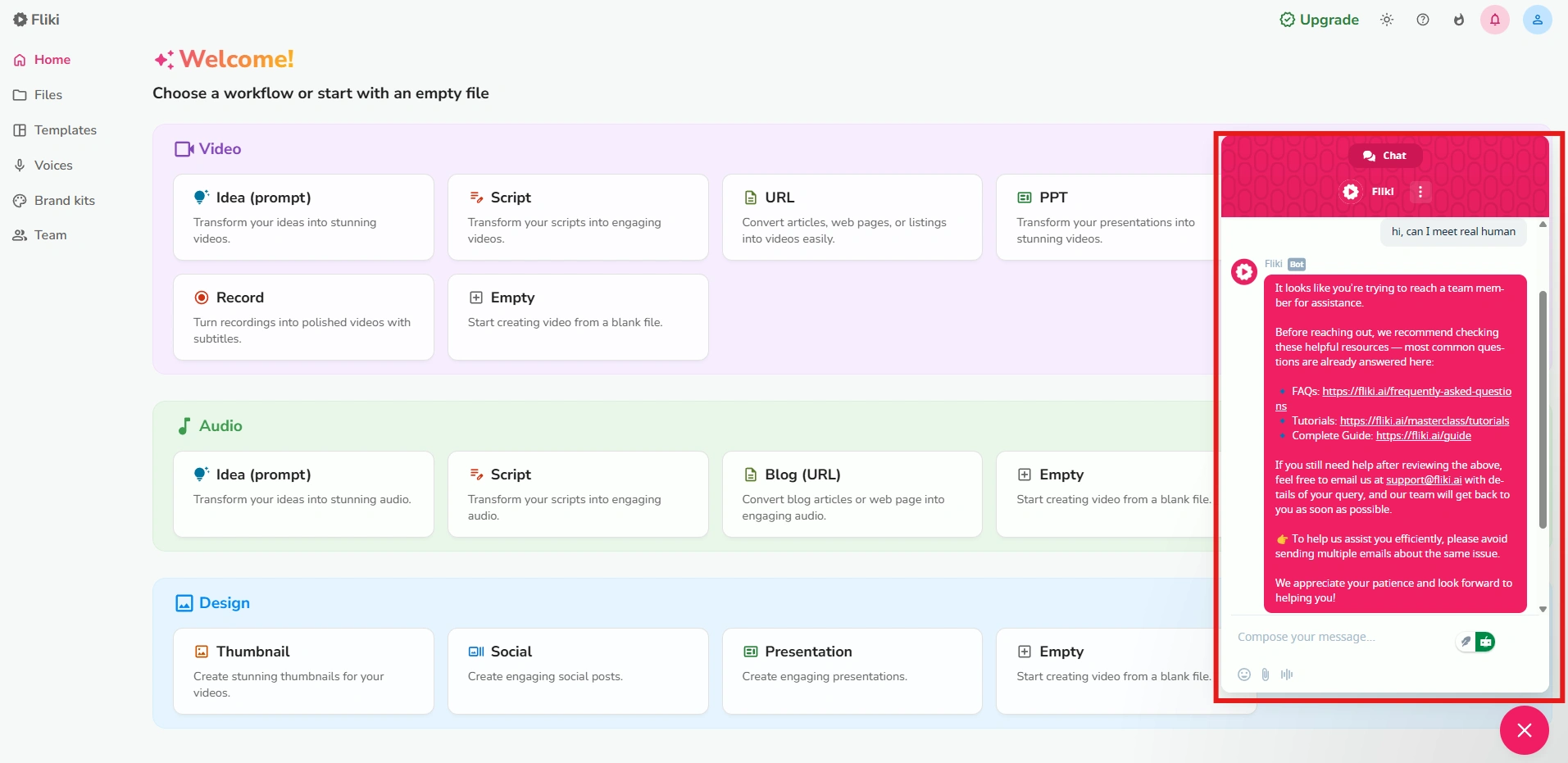Choose the PPT workflow card

(1107, 217)
